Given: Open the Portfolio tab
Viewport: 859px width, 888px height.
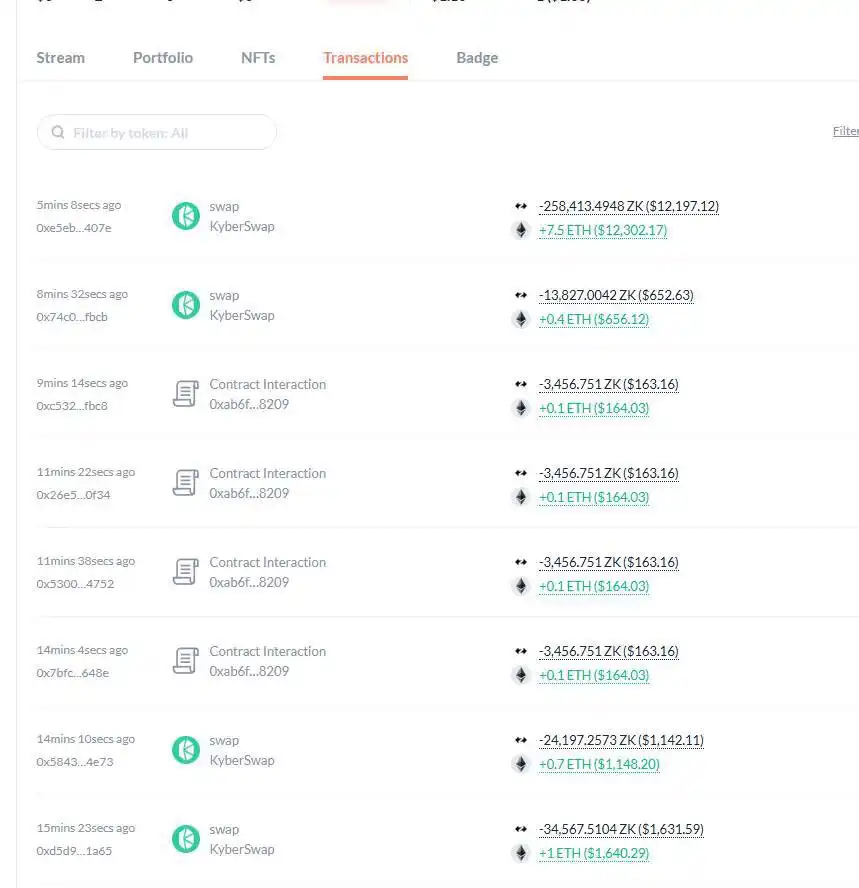Looking at the screenshot, I should tap(163, 58).
